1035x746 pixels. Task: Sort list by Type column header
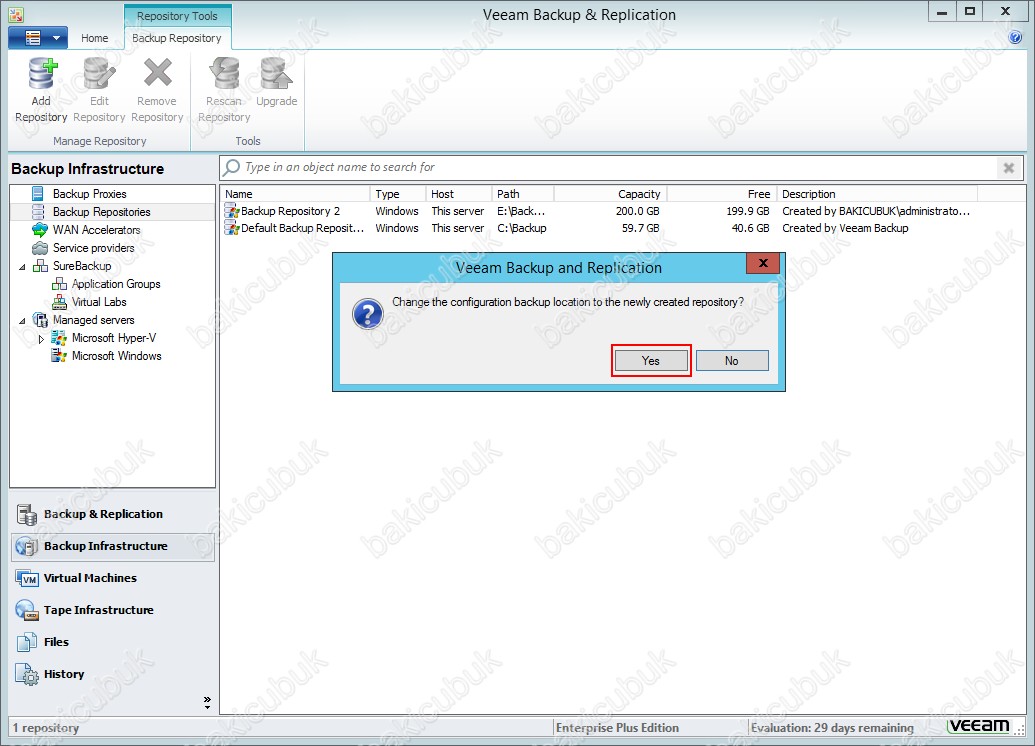[398, 194]
